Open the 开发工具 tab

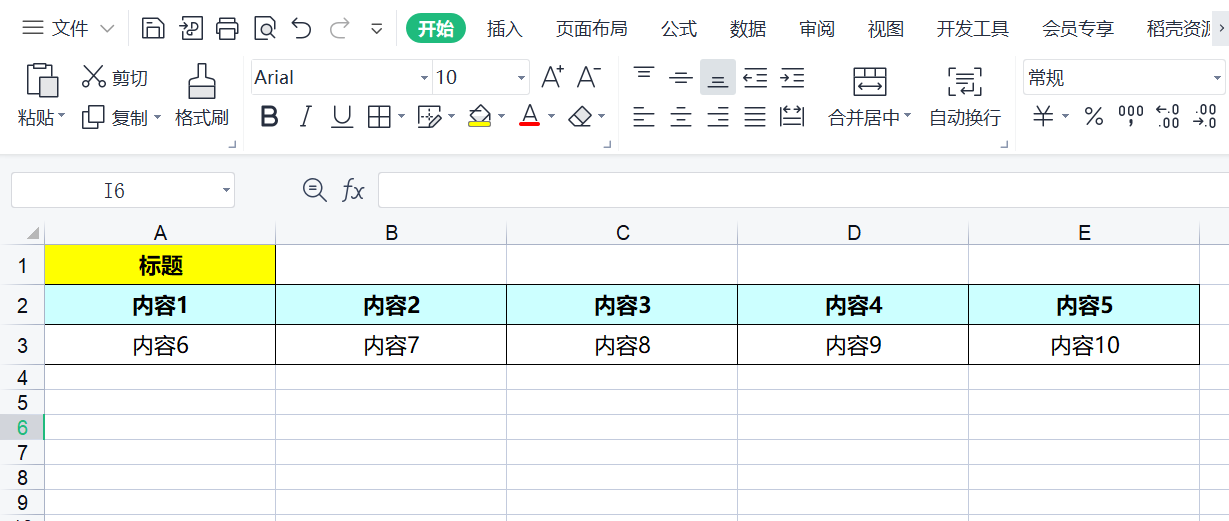(x=973, y=29)
